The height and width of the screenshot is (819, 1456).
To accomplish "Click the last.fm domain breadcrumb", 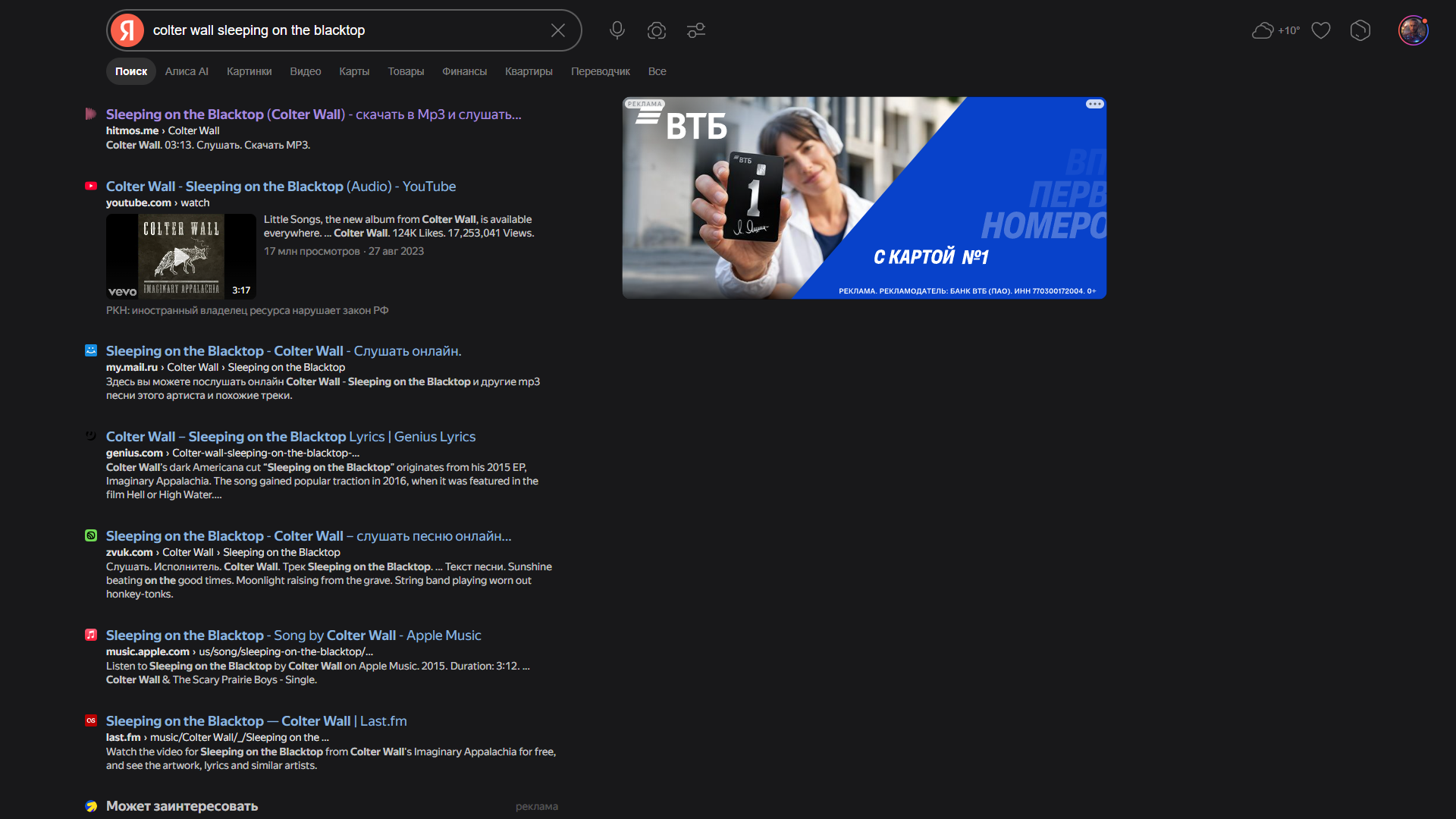I will click(x=124, y=737).
